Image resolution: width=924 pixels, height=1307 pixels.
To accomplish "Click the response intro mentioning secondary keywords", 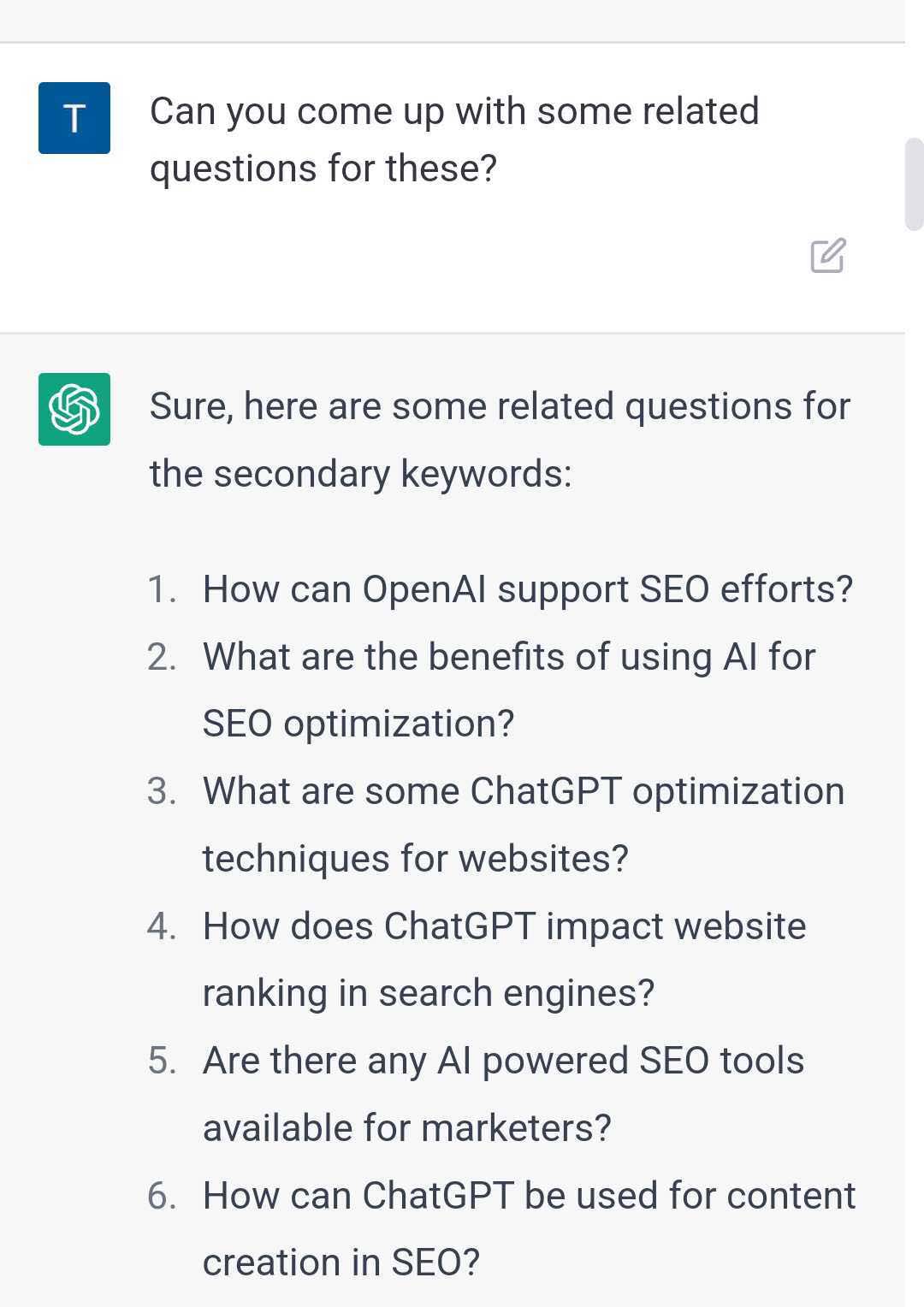I will click(x=500, y=440).
